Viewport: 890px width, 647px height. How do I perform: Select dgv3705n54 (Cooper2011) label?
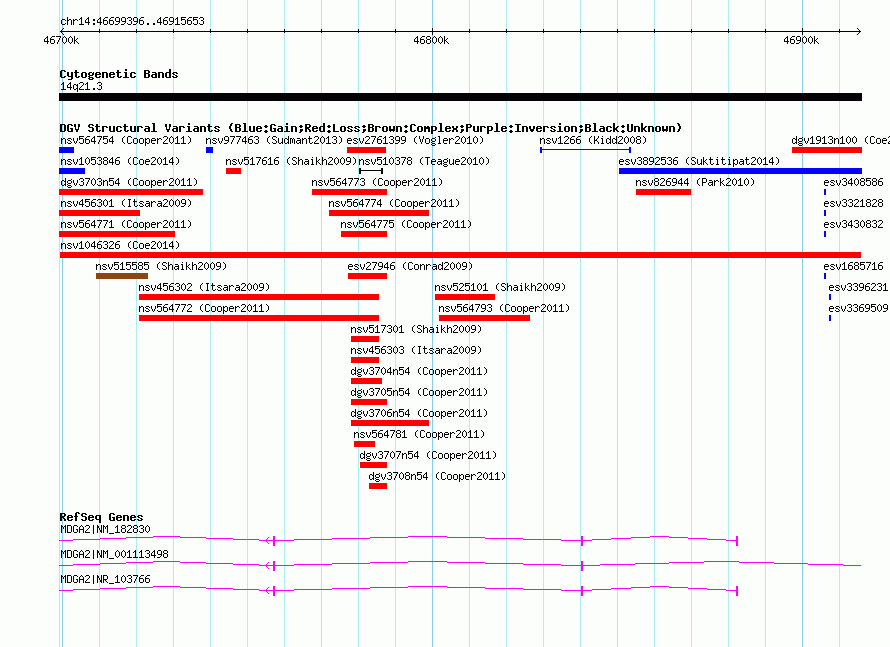pyautogui.click(x=419, y=392)
